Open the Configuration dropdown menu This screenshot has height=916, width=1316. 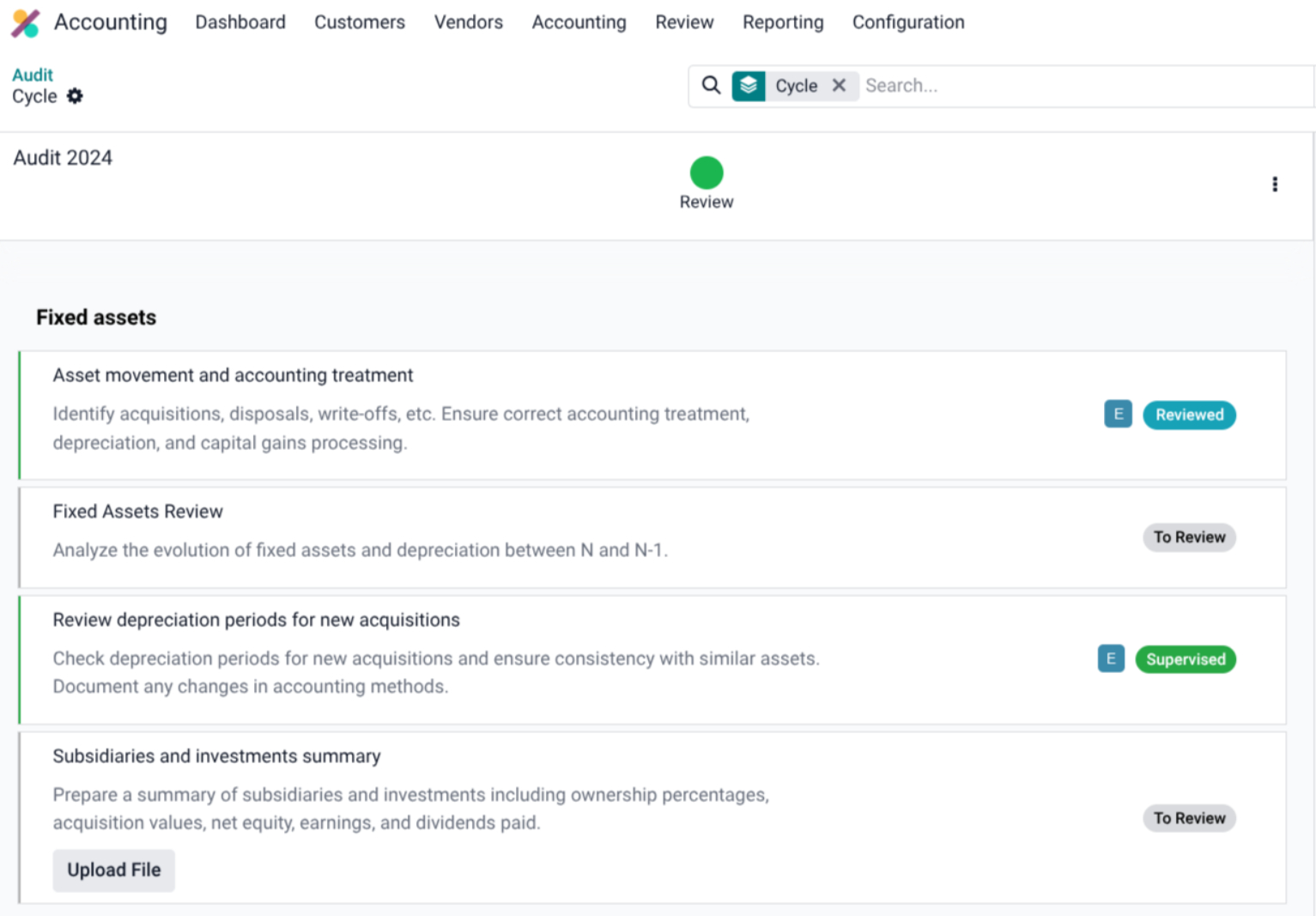[907, 22]
